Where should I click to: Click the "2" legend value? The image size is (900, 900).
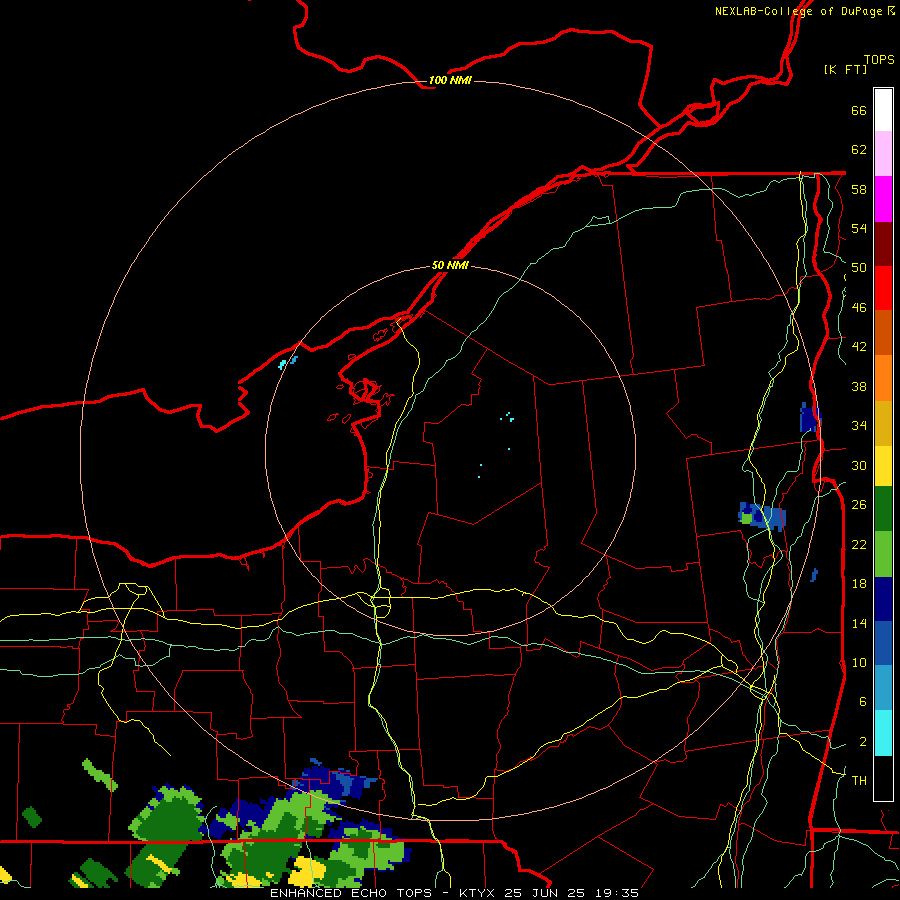(863, 742)
